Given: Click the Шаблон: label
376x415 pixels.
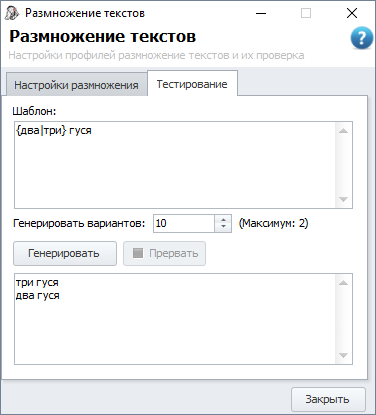Looking at the screenshot, I should tap(34, 111).
